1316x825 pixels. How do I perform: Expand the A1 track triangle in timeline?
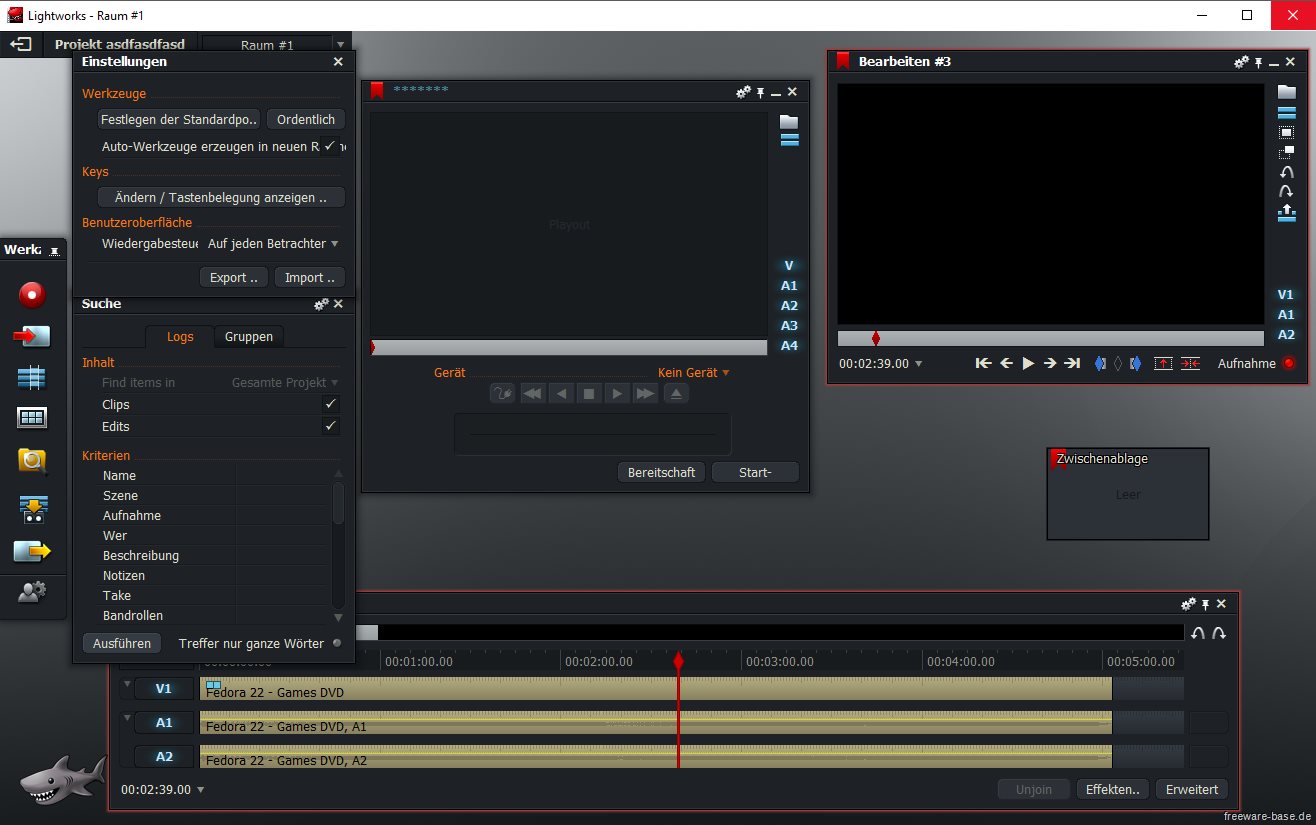(x=127, y=718)
